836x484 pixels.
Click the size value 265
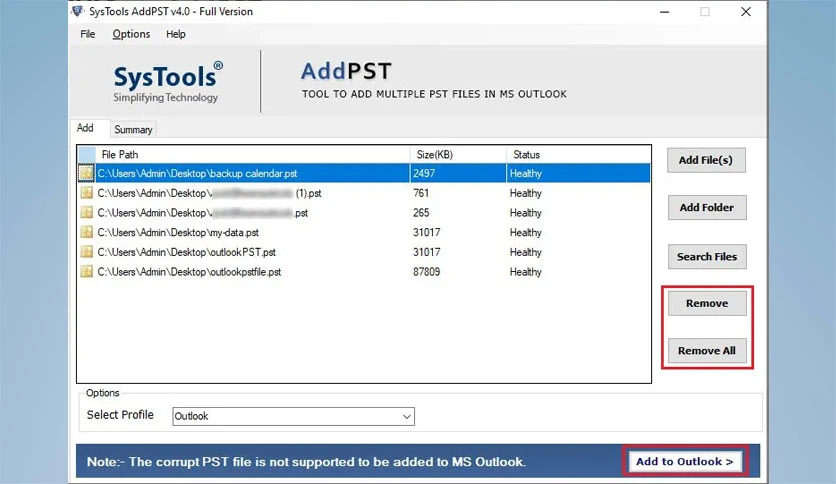coord(421,213)
